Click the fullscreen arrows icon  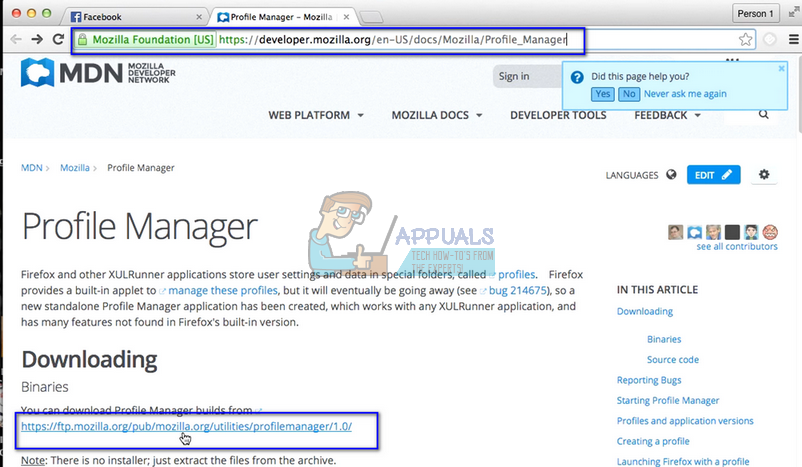pyautogui.click(x=794, y=13)
